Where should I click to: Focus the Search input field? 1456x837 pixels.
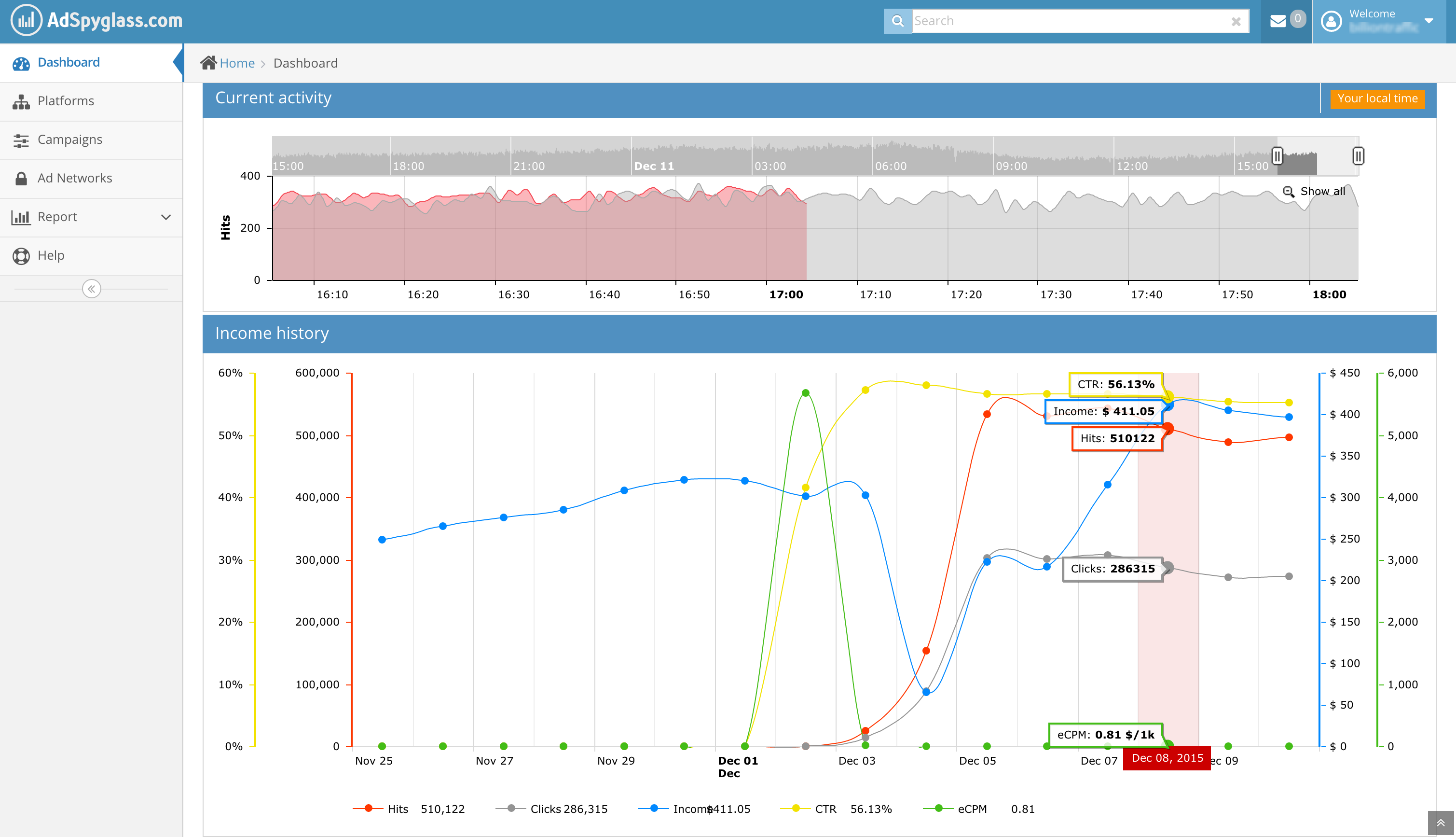(x=1068, y=21)
